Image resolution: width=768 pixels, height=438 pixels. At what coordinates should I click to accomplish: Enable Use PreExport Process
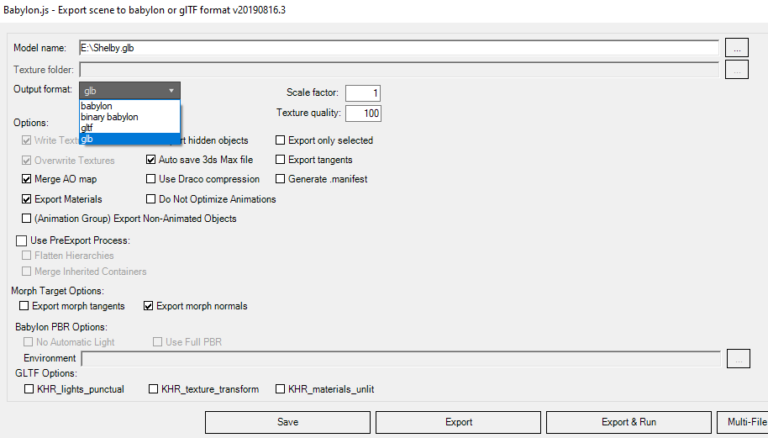tap(22, 241)
